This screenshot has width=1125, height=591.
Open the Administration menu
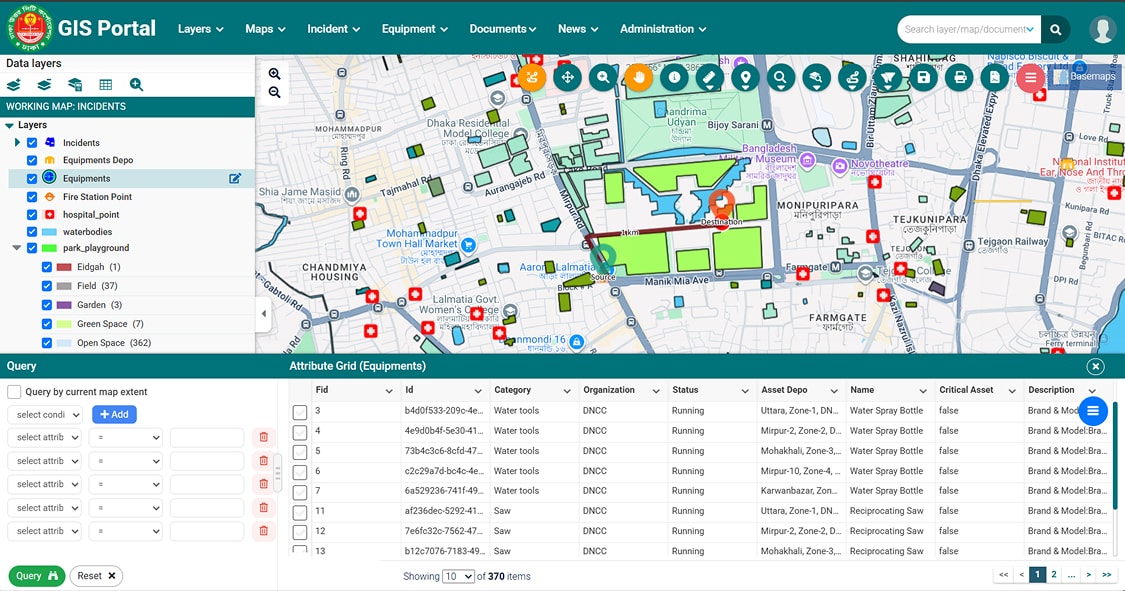pos(662,29)
